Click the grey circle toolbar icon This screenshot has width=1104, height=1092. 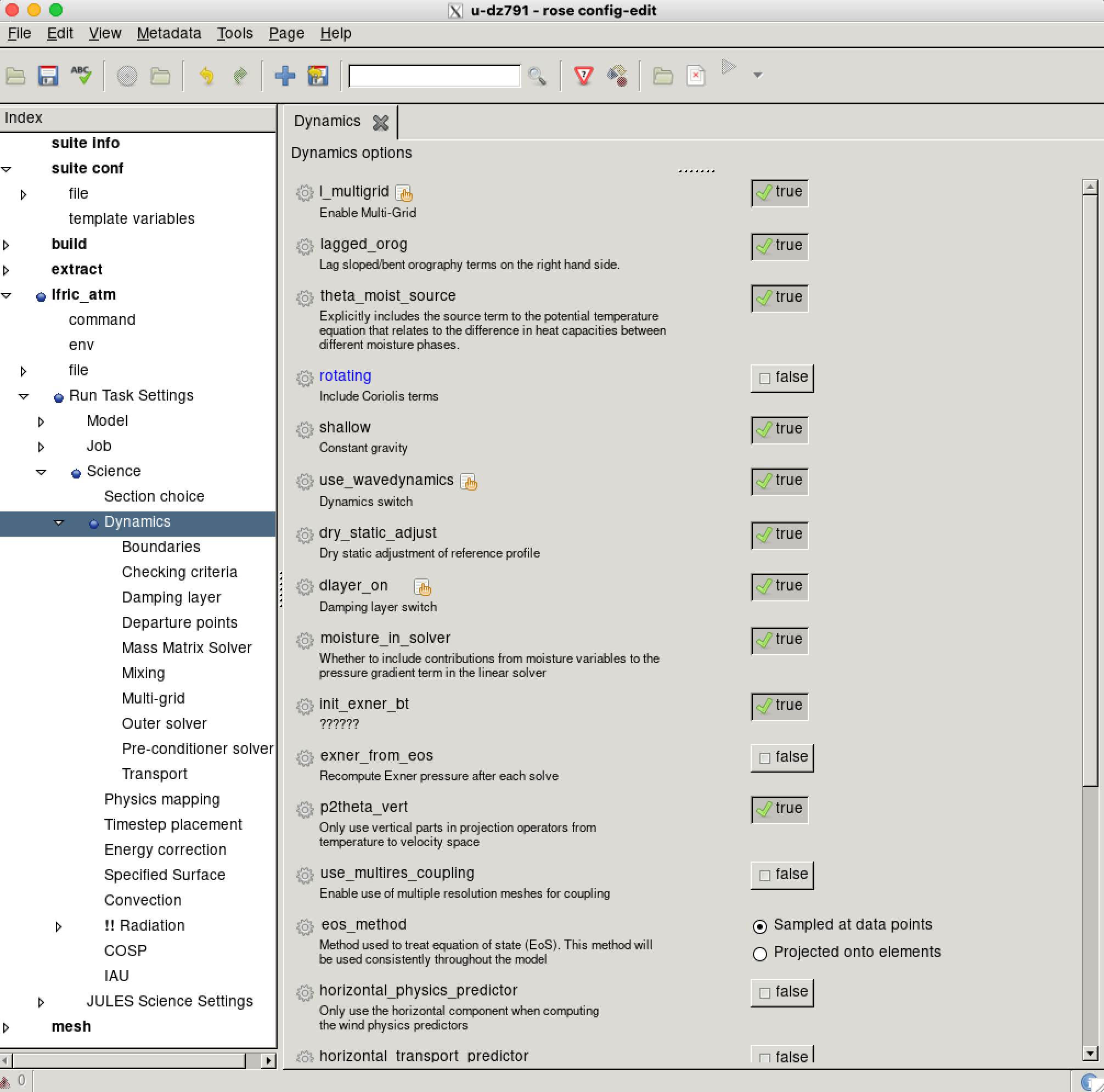click(x=127, y=75)
